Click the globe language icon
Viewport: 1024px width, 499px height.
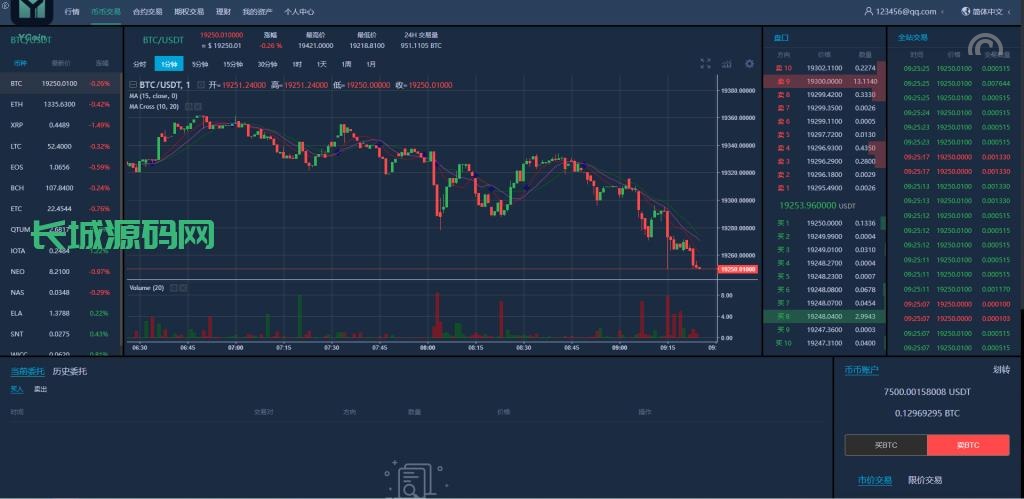click(x=965, y=11)
